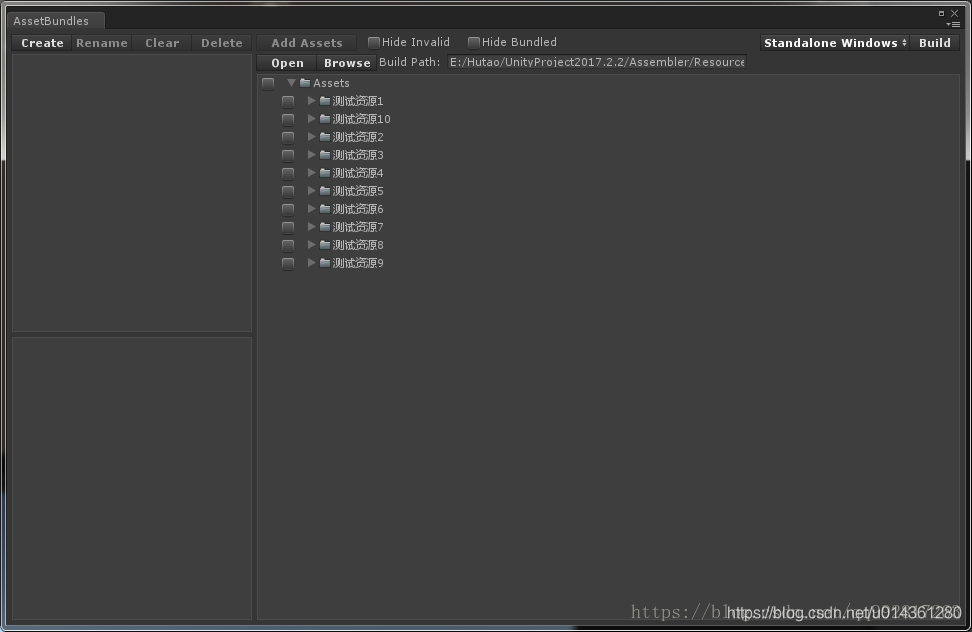Check the box for 测试资源9
The image size is (972, 632).
click(288, 263)
